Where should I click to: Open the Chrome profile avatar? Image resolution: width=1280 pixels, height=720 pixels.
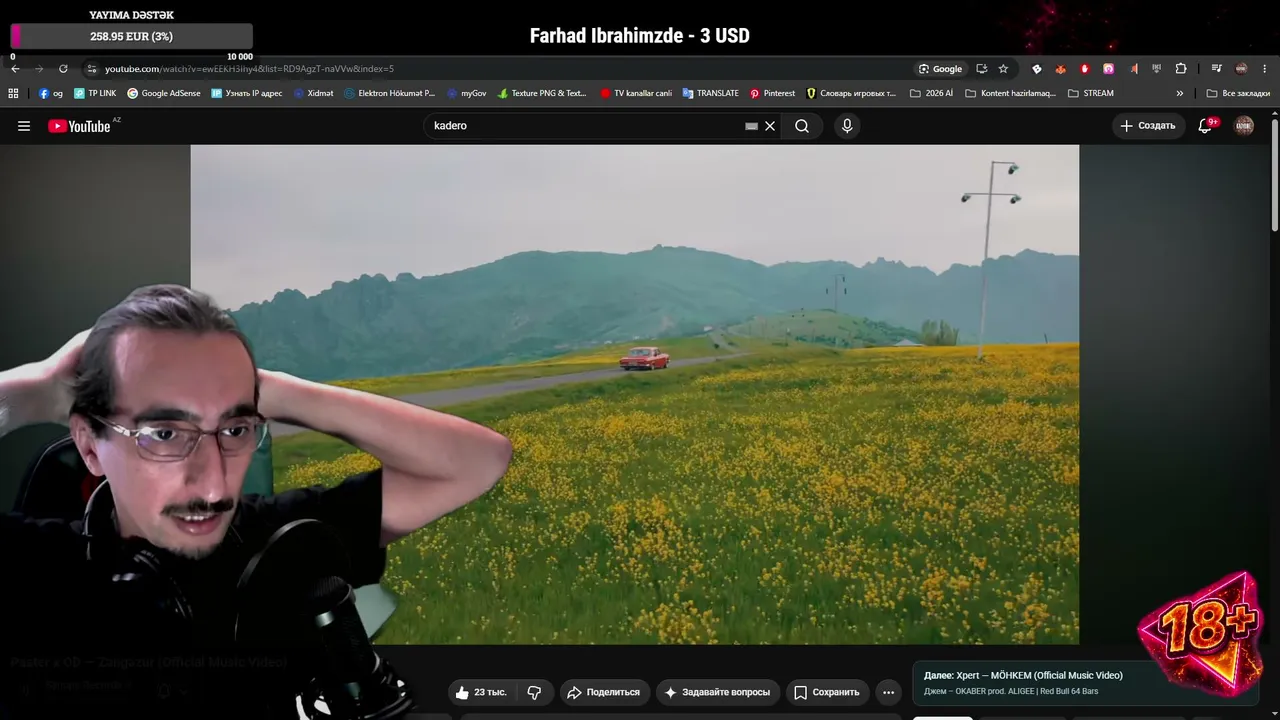(1241, 69)
